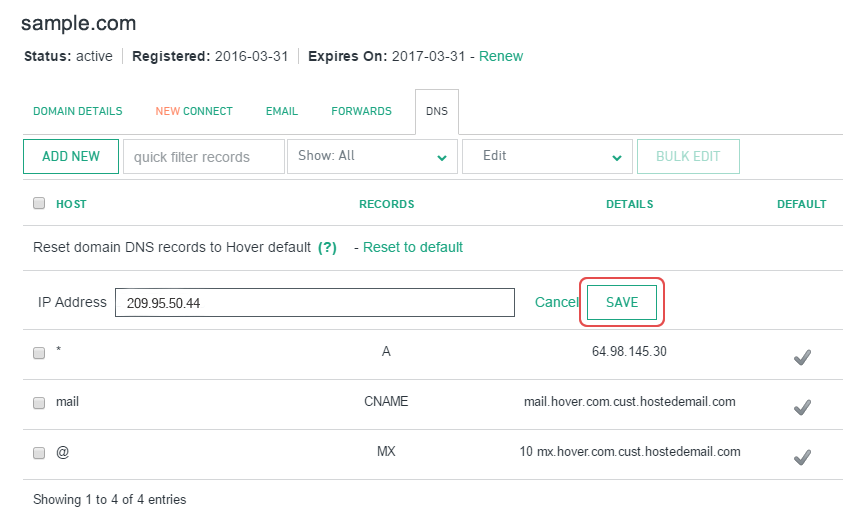Click the (?) help icon for reset info

[327, 247]
